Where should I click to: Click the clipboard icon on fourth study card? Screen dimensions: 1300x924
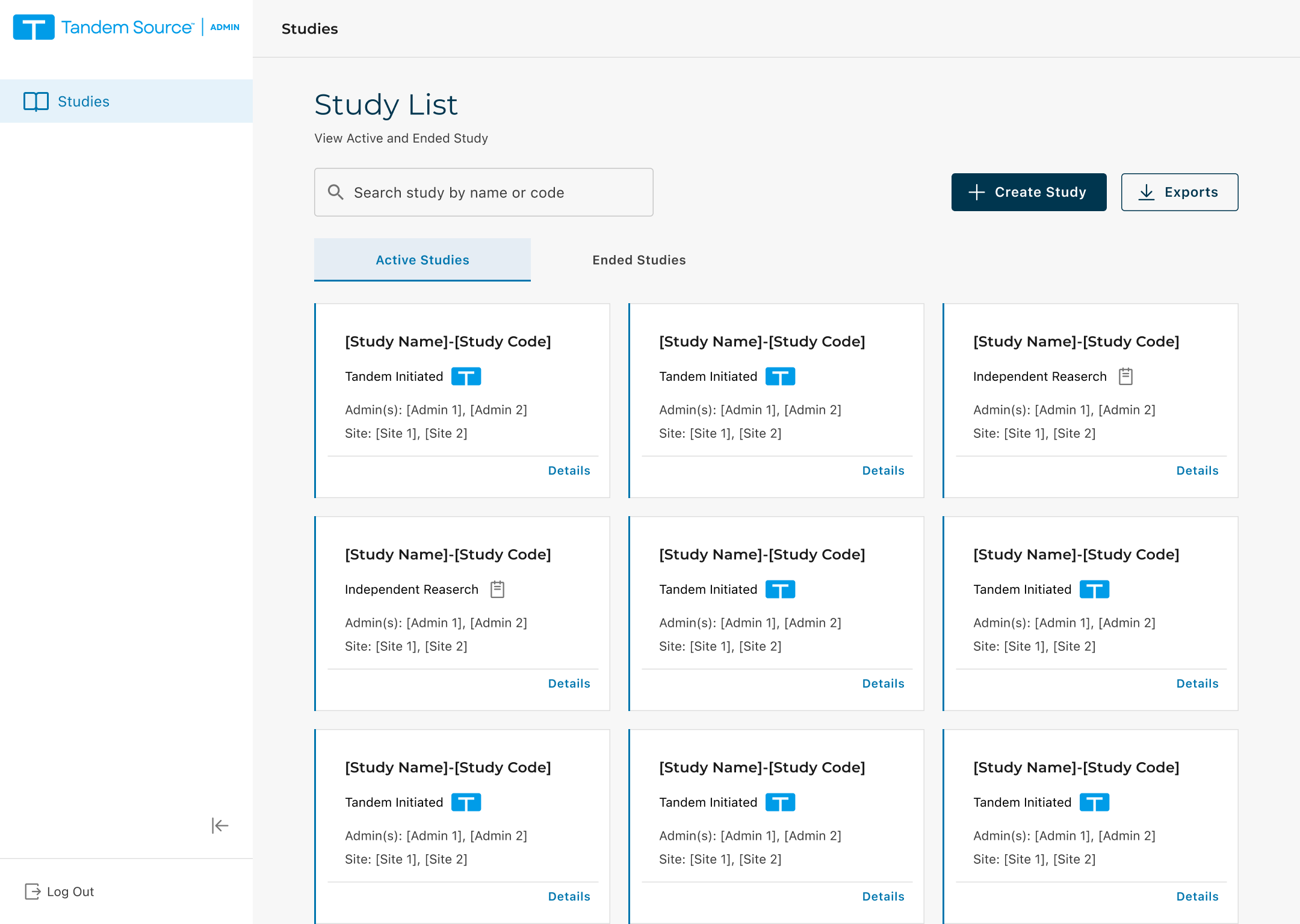(497, 590)
